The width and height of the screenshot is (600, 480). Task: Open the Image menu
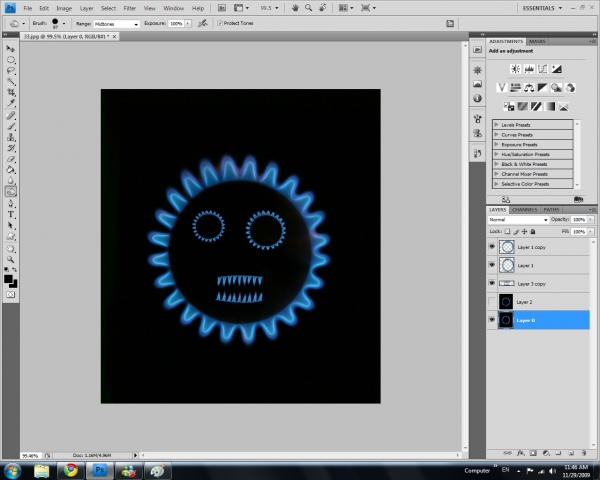pos(64,8)
